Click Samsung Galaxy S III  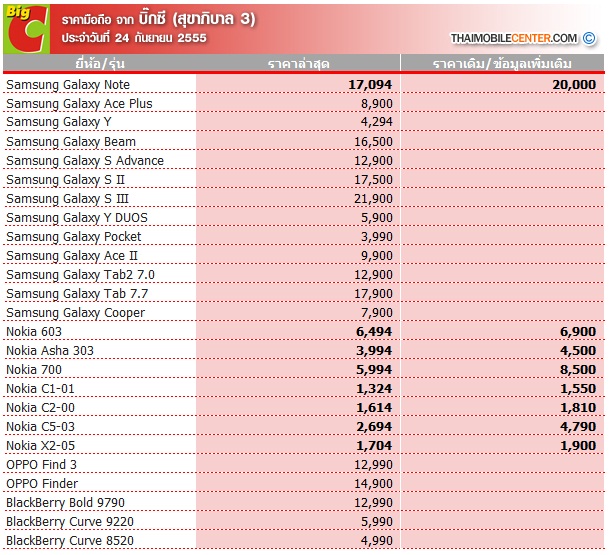pos(67,199)
